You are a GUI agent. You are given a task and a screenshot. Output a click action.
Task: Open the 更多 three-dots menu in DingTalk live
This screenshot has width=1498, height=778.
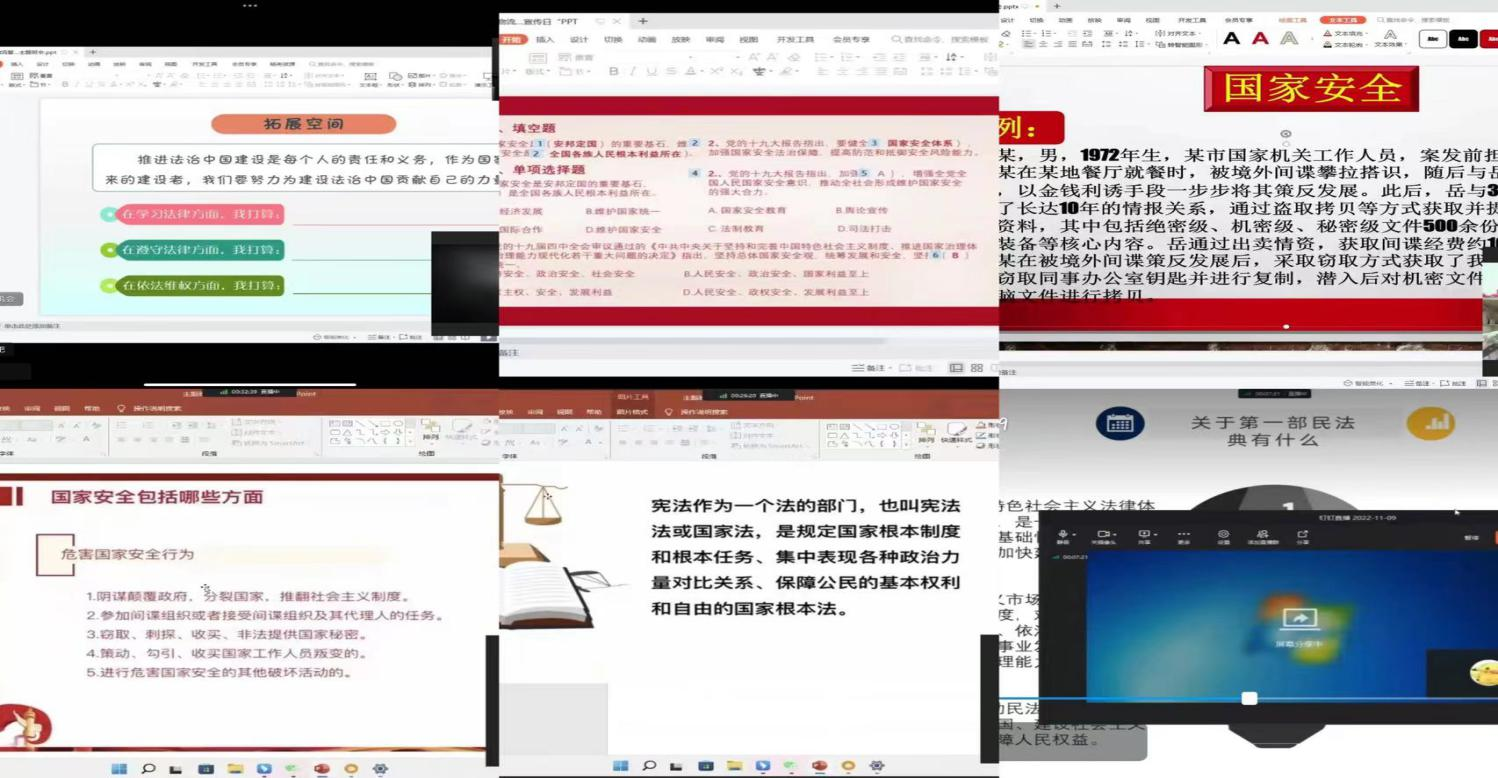[1183, 536]
